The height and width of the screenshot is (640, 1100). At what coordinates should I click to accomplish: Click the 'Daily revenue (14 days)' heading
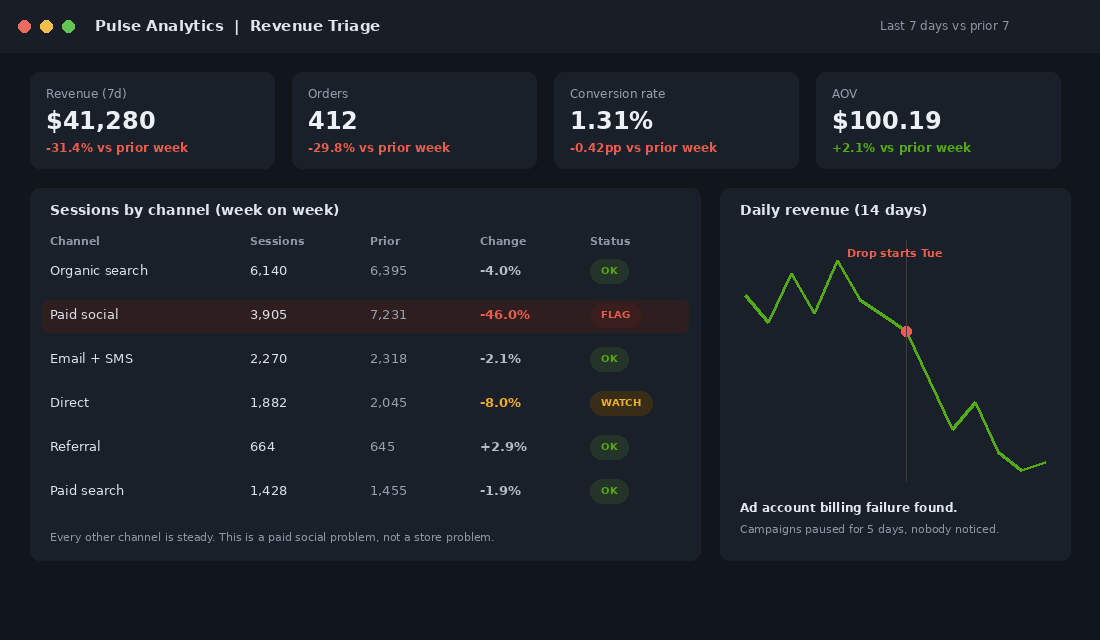(833, 211)
